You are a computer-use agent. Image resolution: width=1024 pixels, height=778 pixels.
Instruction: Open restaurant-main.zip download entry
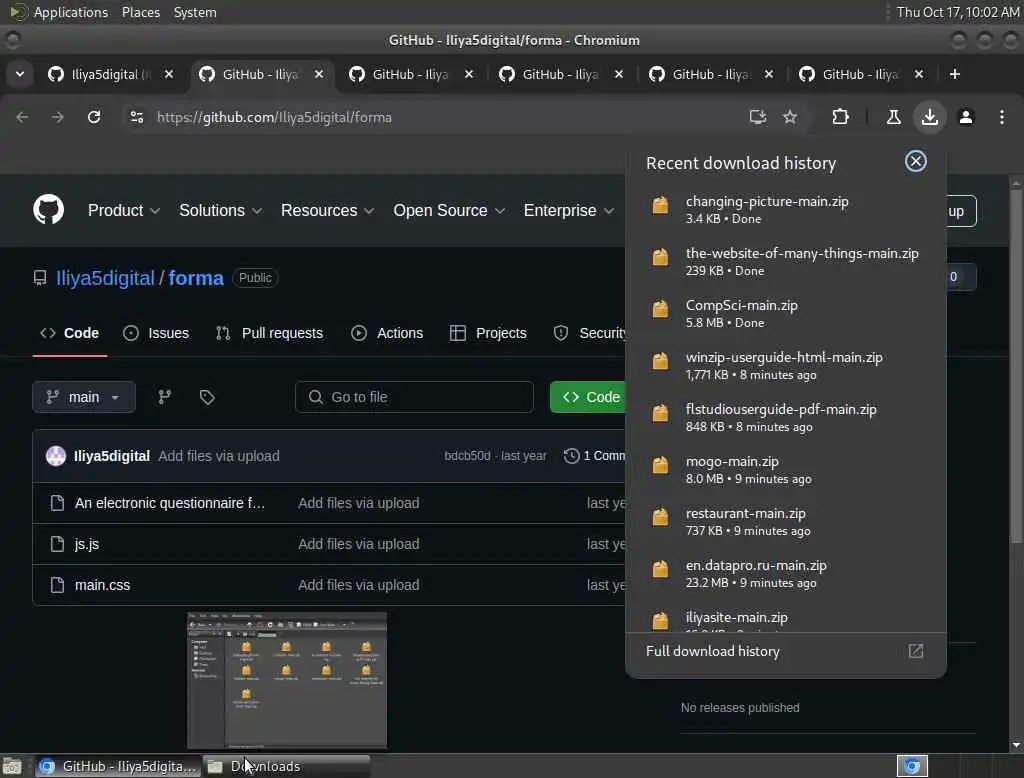pyautogui.click(x=786, y=521)
